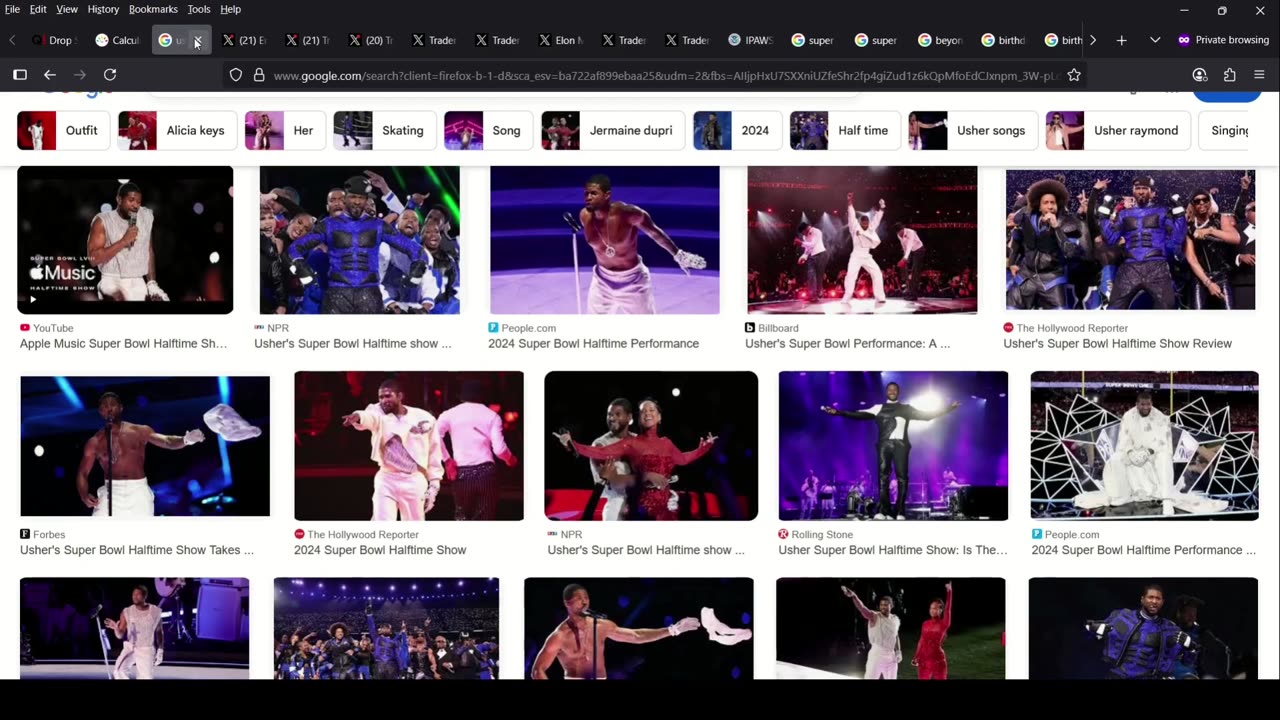Open the Bookmarks menu
The height and width of the screenshot is (720, 1280).
click(x=153, y=9)
